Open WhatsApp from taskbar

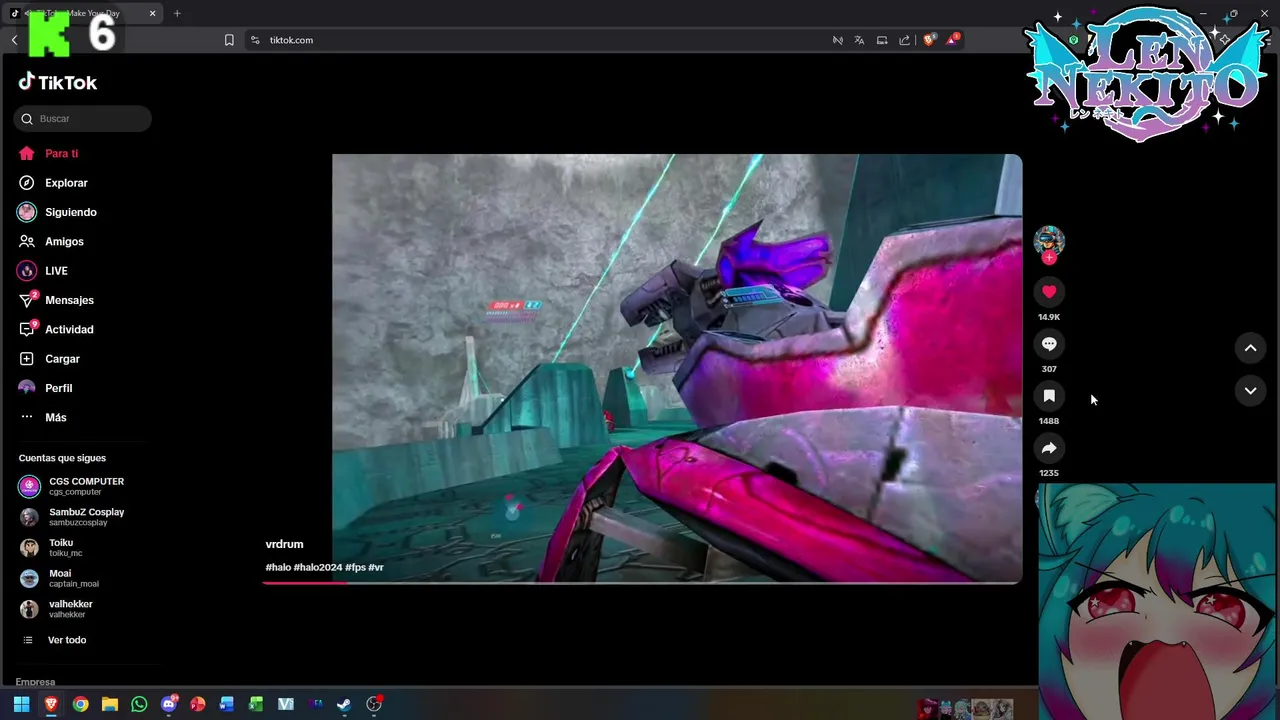coord(139,704)
